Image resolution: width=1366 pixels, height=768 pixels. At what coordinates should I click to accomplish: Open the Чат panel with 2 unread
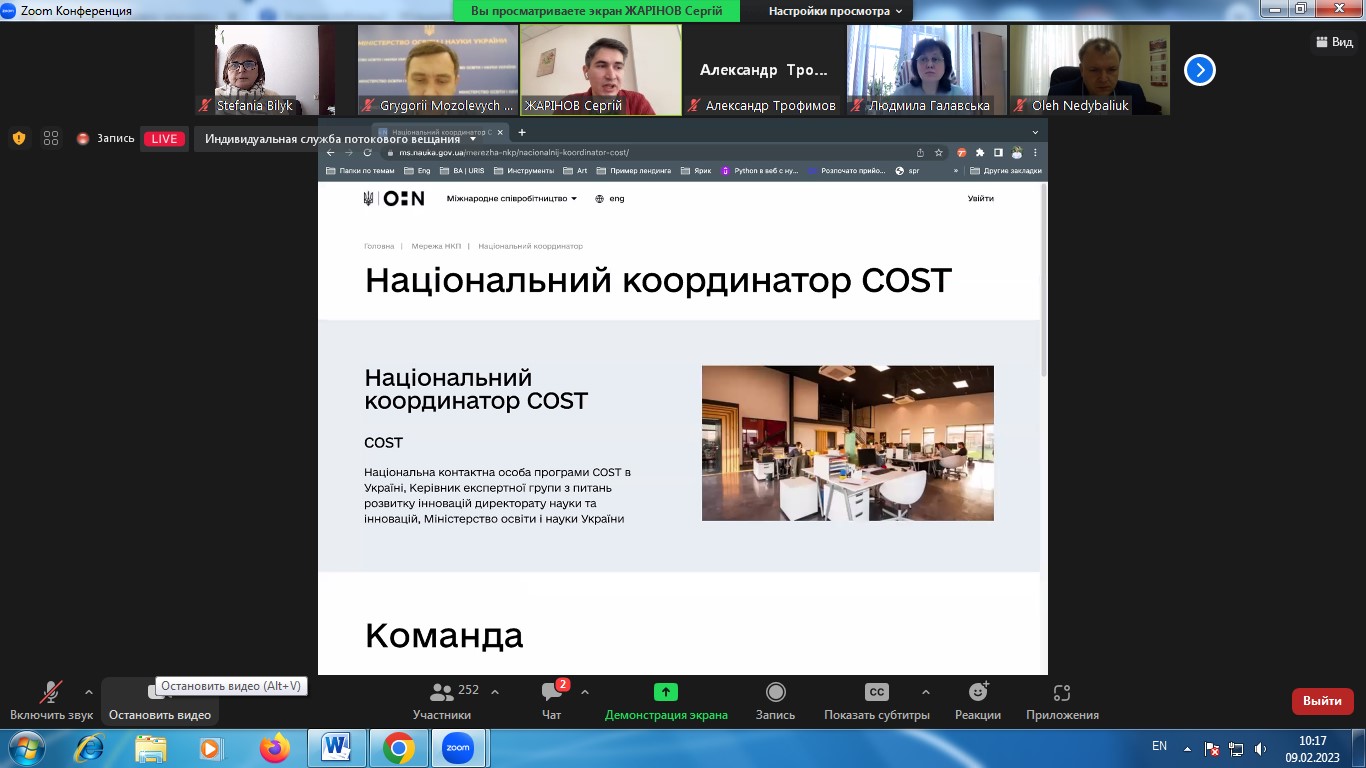(552, 701)
